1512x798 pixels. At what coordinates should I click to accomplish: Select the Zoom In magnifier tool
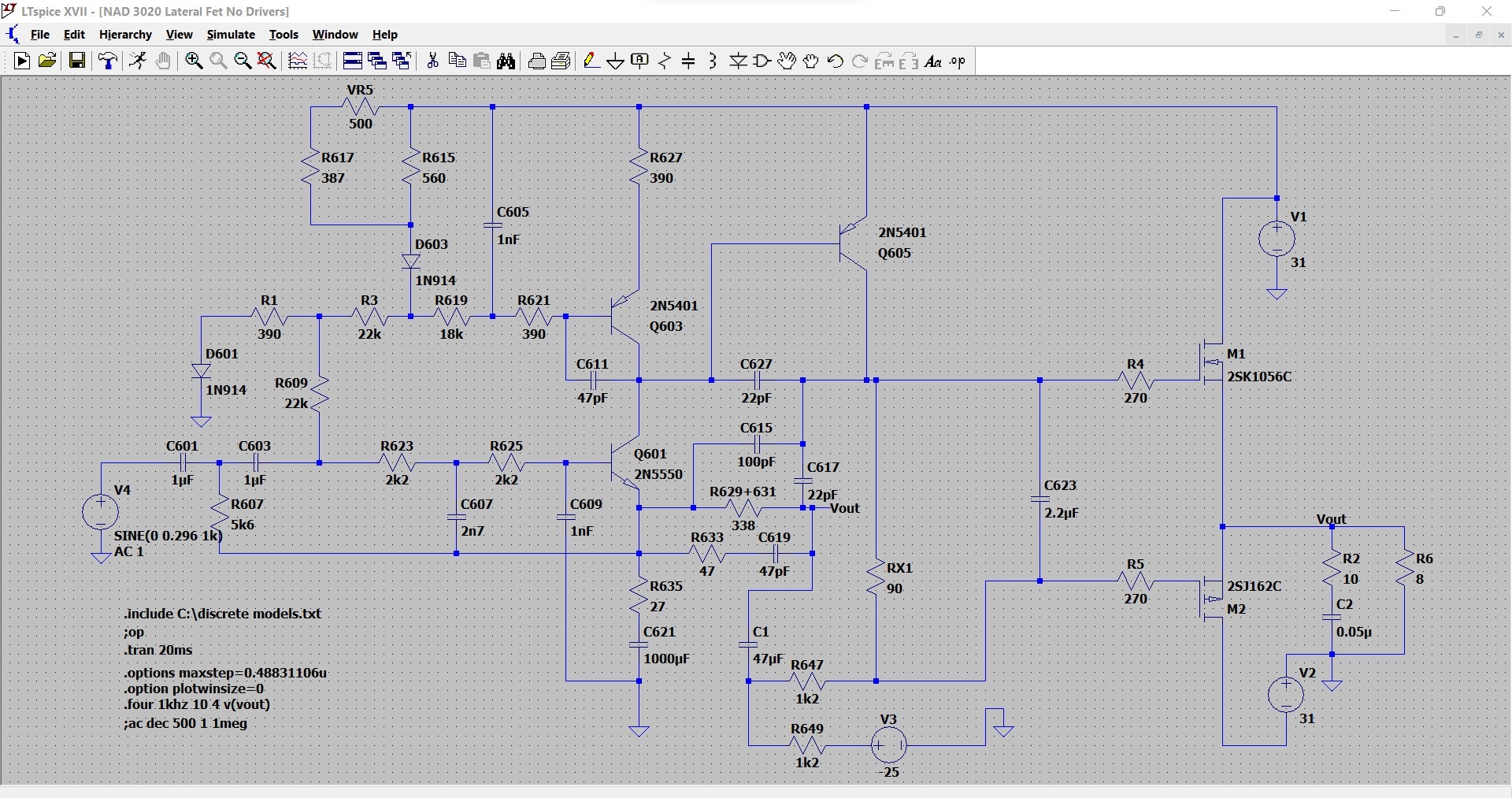[x=194, y=61]
